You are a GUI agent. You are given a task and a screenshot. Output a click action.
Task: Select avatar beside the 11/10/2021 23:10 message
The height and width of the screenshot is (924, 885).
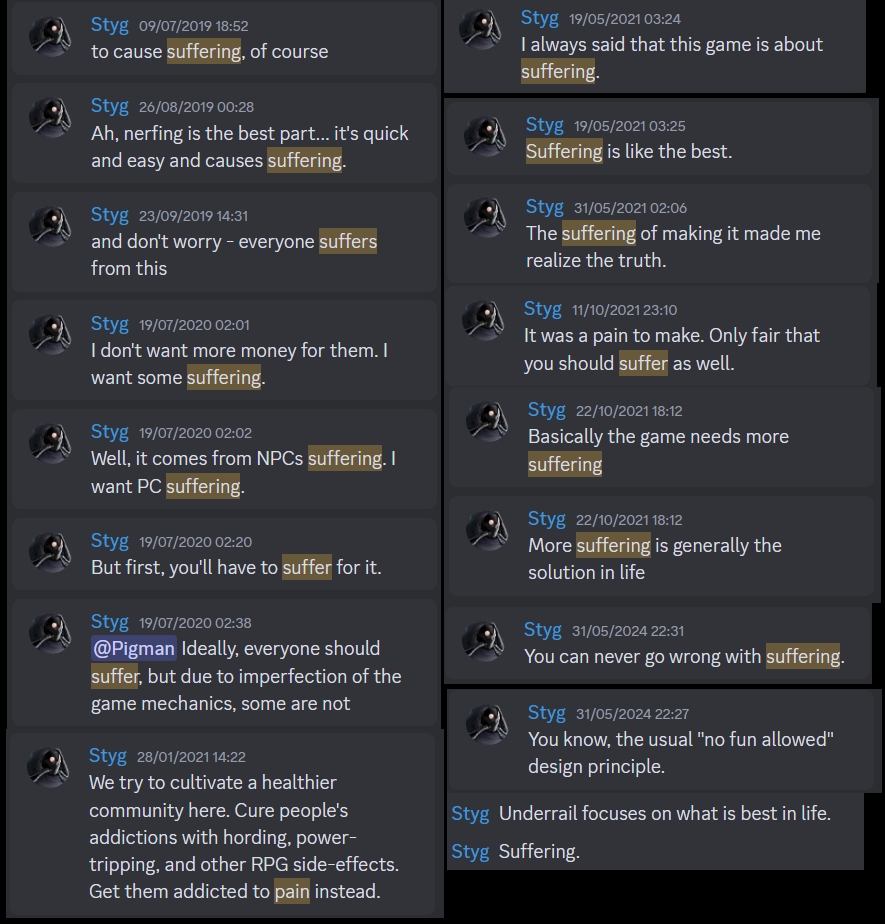click(483, 320)
